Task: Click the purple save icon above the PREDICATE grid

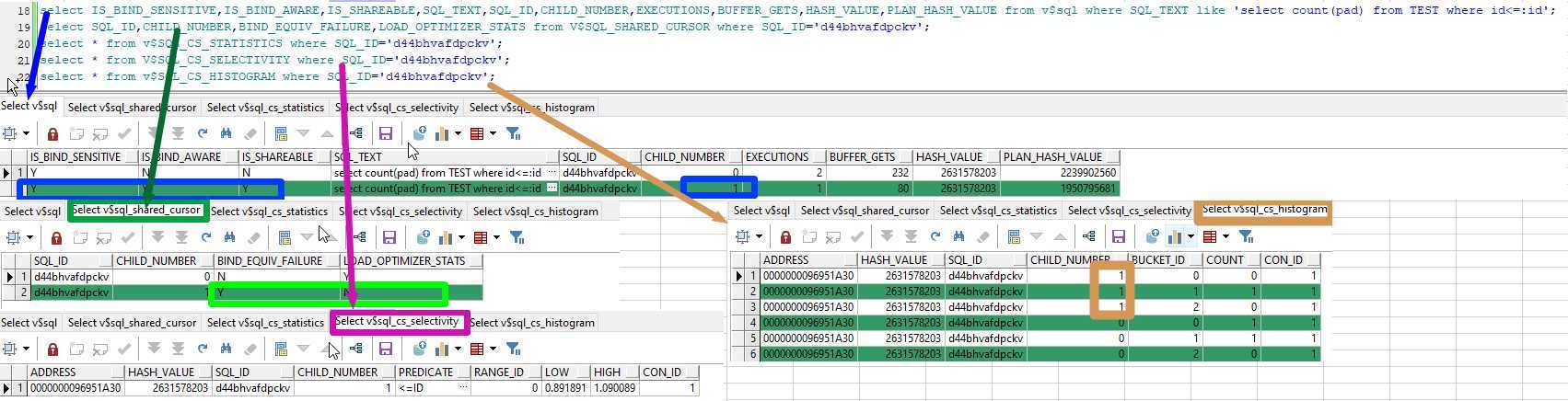Action: click(385, 349)
